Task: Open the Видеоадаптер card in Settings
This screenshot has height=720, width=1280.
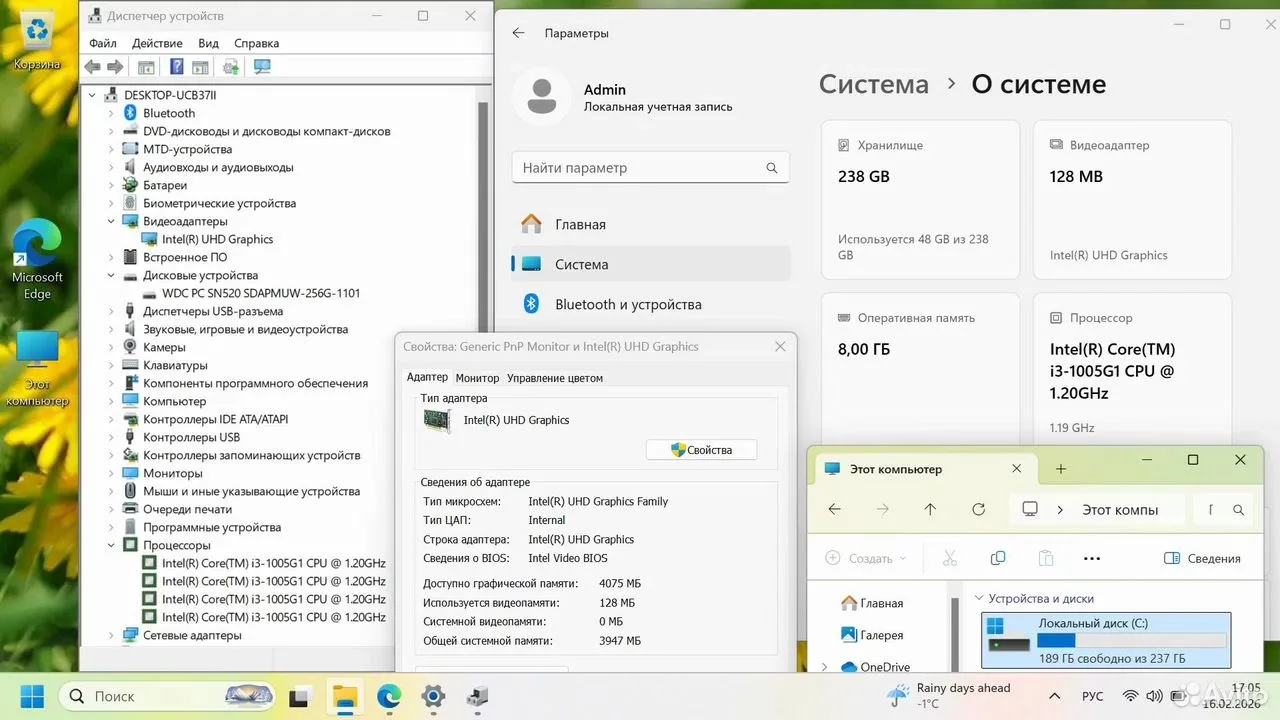Action: [1132, 200]
